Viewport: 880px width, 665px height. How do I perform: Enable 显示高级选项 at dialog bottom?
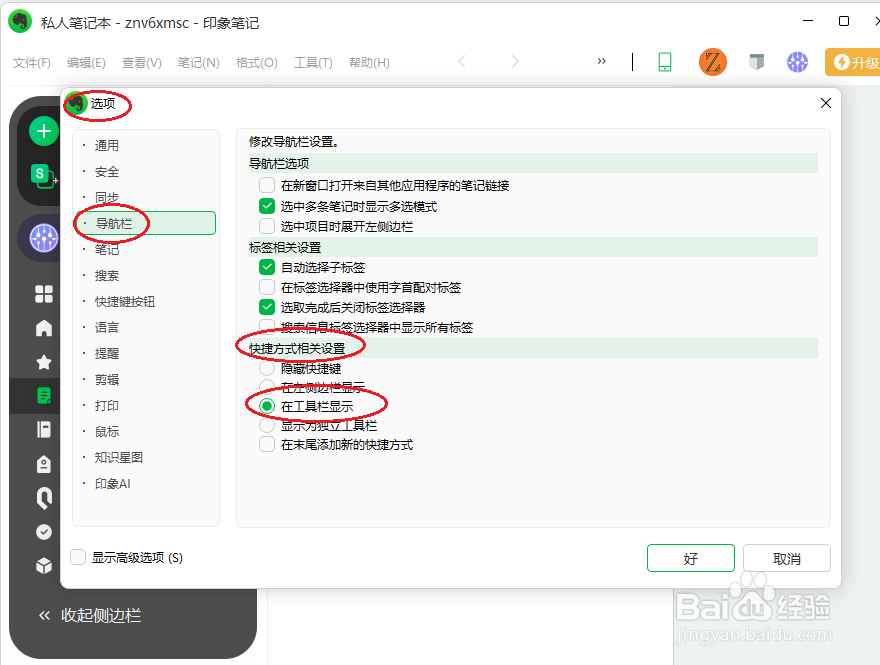tap(77, 558)
